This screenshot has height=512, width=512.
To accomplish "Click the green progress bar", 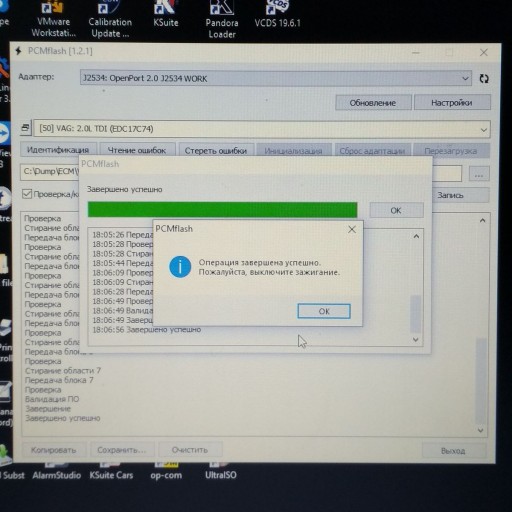I will 222,210.
